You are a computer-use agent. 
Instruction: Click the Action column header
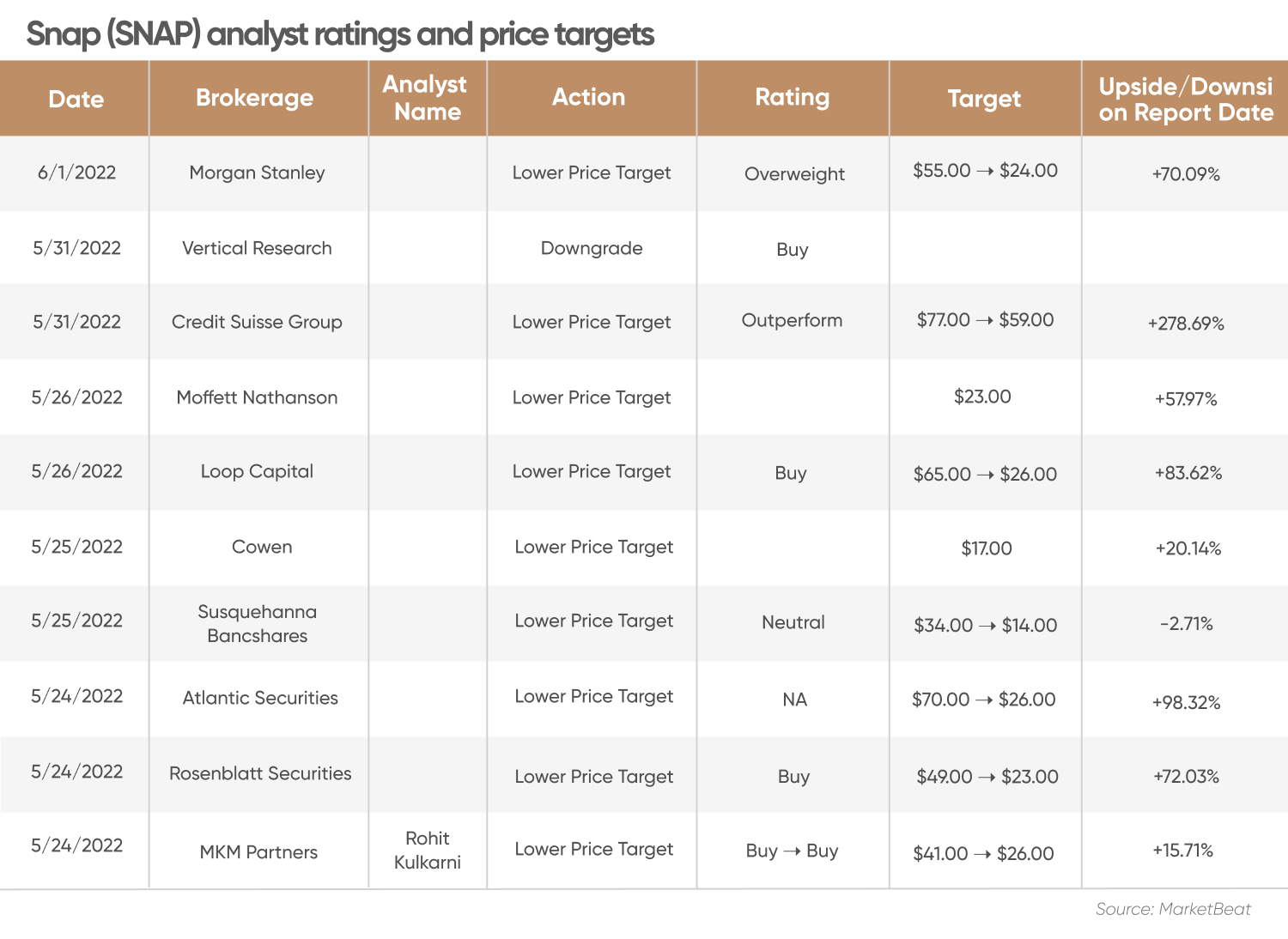(588, 97)
